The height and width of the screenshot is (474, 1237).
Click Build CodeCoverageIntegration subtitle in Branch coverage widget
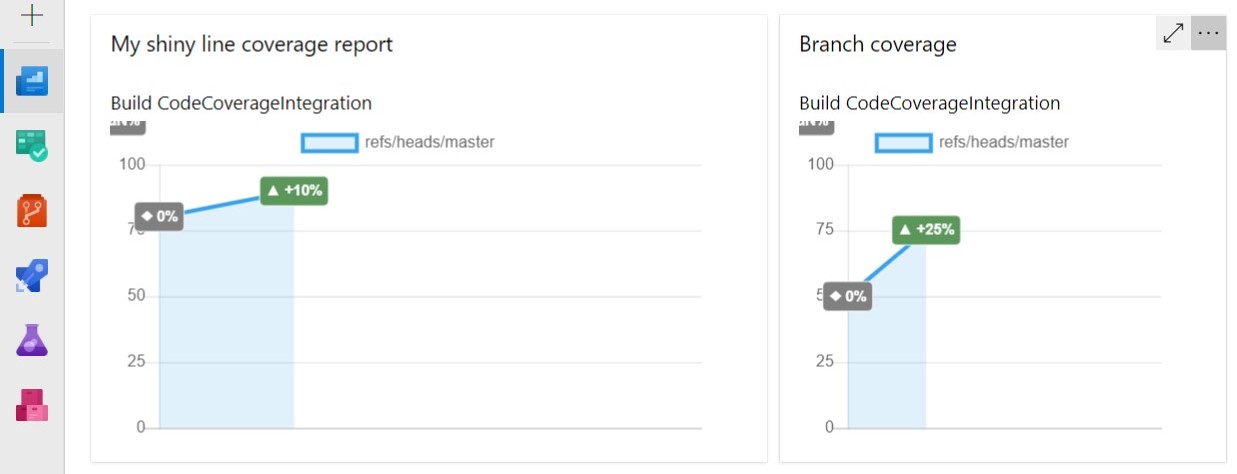click(930, 103)
